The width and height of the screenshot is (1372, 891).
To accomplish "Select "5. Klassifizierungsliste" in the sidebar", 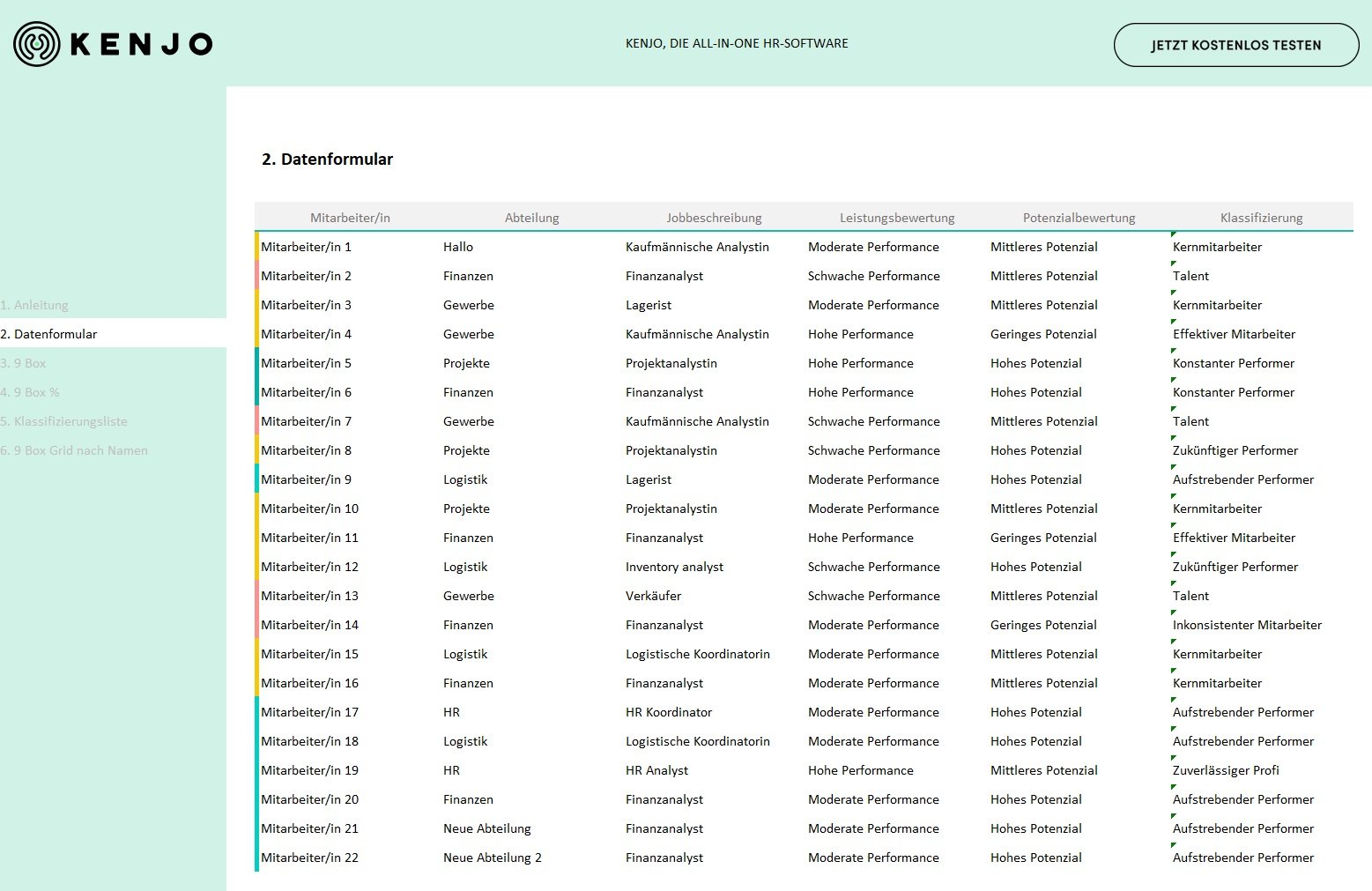I will [x=64, y=421].
